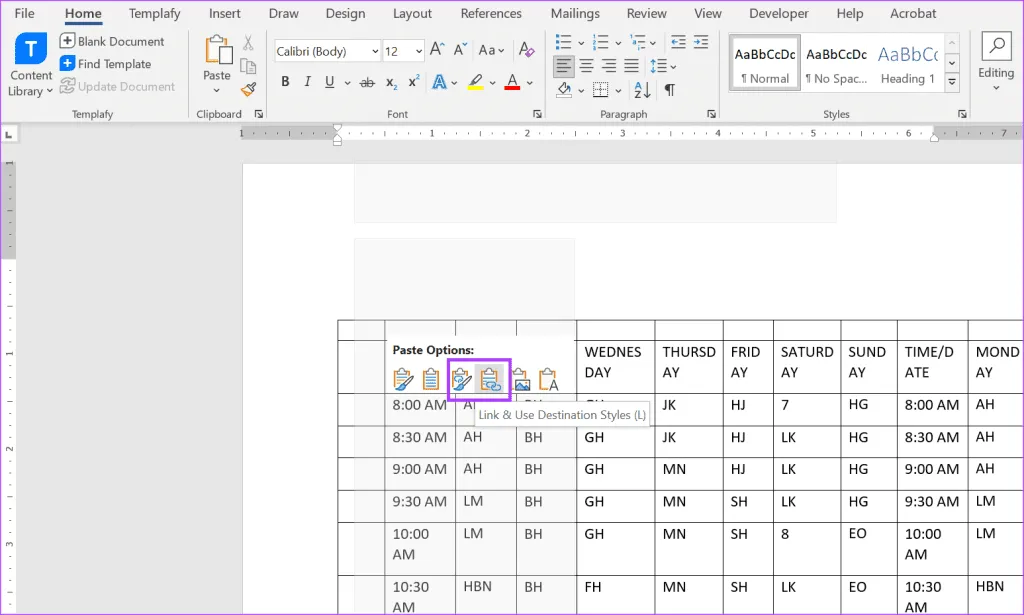Viewport: 1024px width, 615px height.
Task: Click the Show/Hide paragraph marks icon
Action: pyautogui.click(x=669, y=89)
